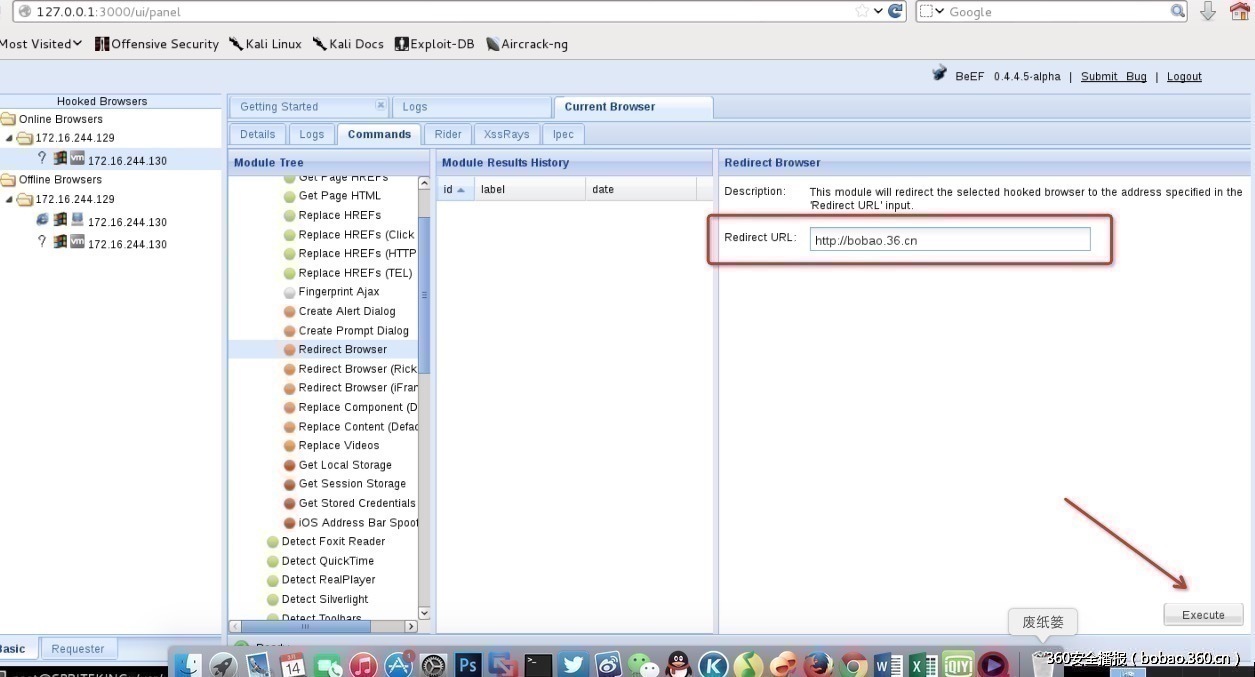1255x677 pixels.
Task: Select the Create Alert Dialog module
Action: coord(347,311)
